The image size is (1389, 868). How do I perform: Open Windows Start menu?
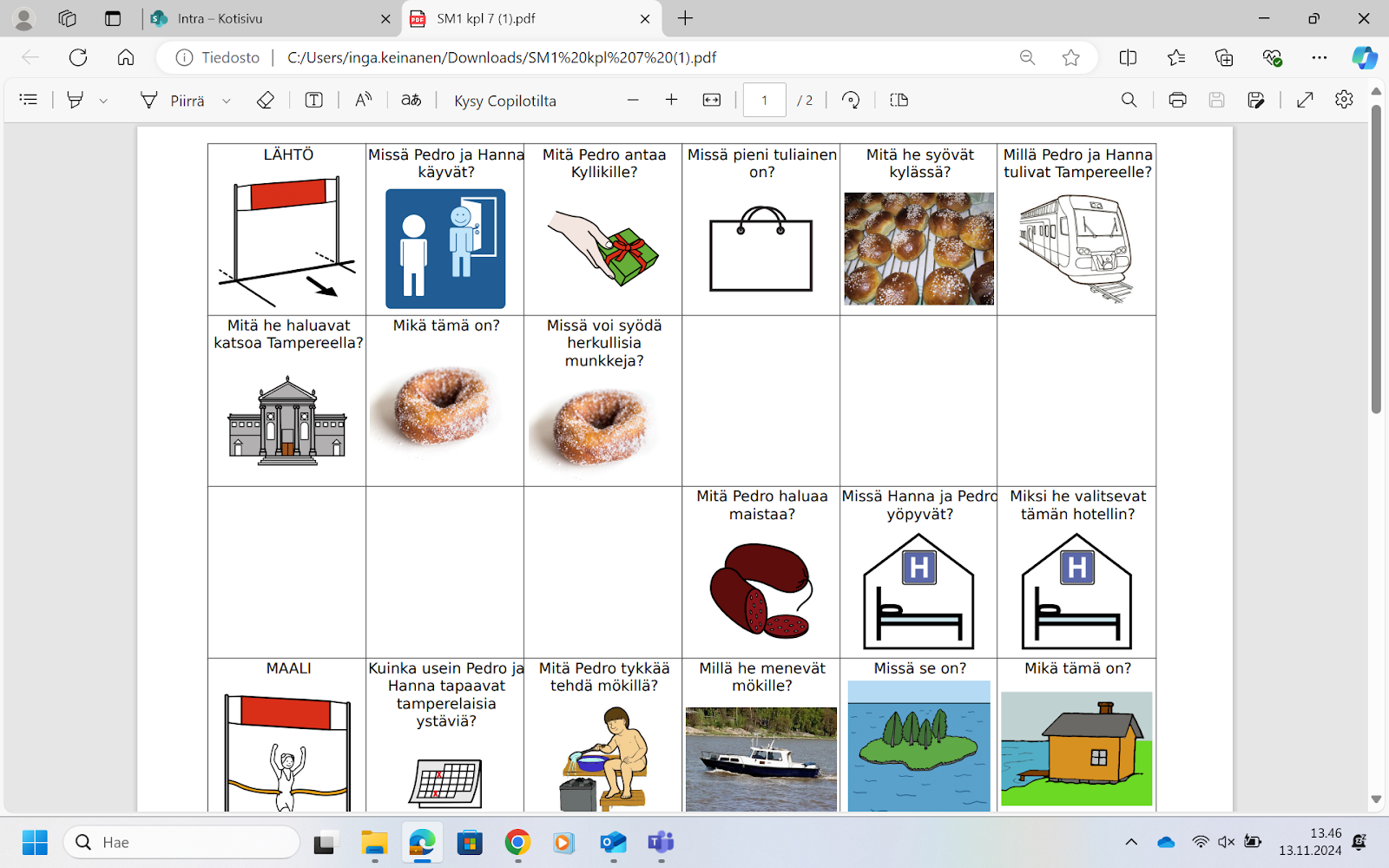click(35, 842)
